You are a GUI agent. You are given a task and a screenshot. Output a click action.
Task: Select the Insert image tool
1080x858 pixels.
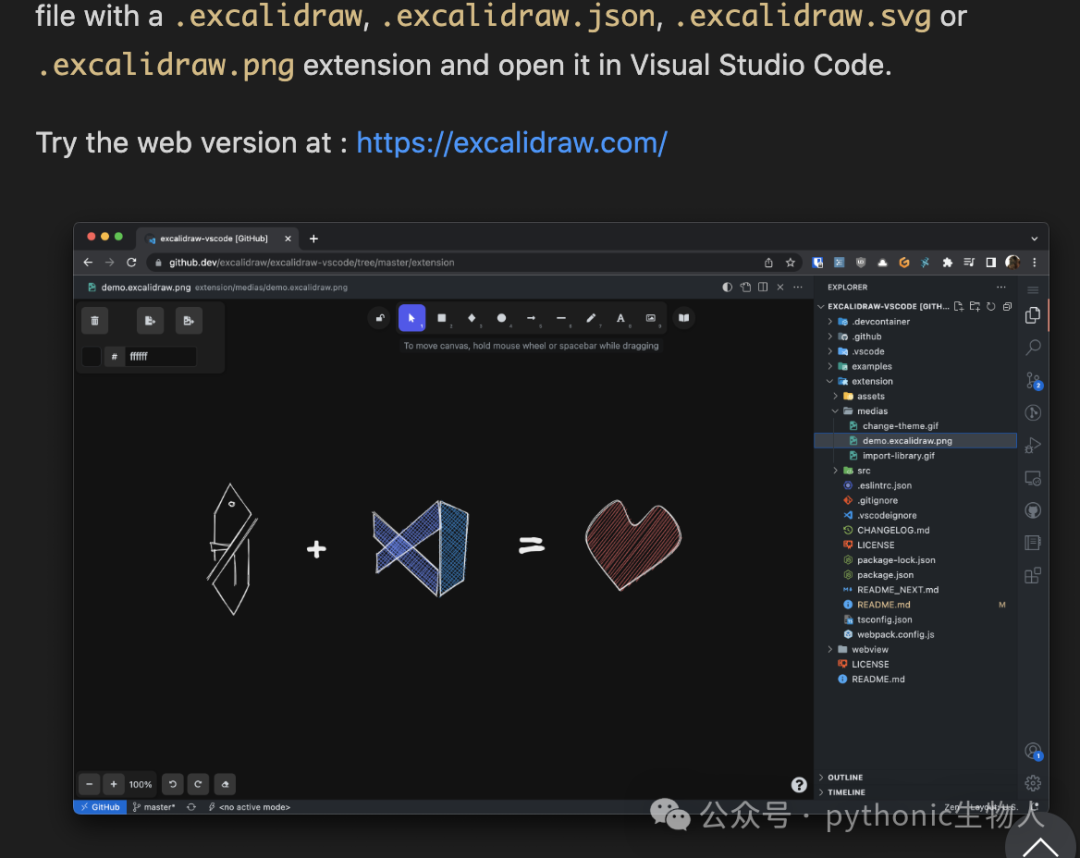click(650, 318)
